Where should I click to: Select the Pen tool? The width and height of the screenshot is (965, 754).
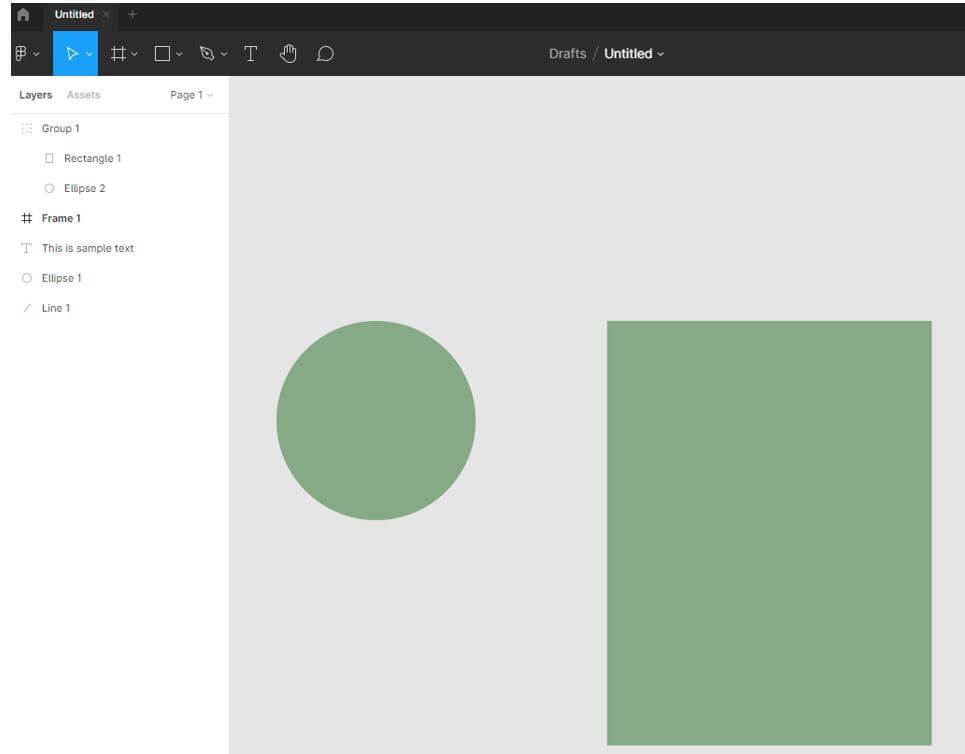207,54
